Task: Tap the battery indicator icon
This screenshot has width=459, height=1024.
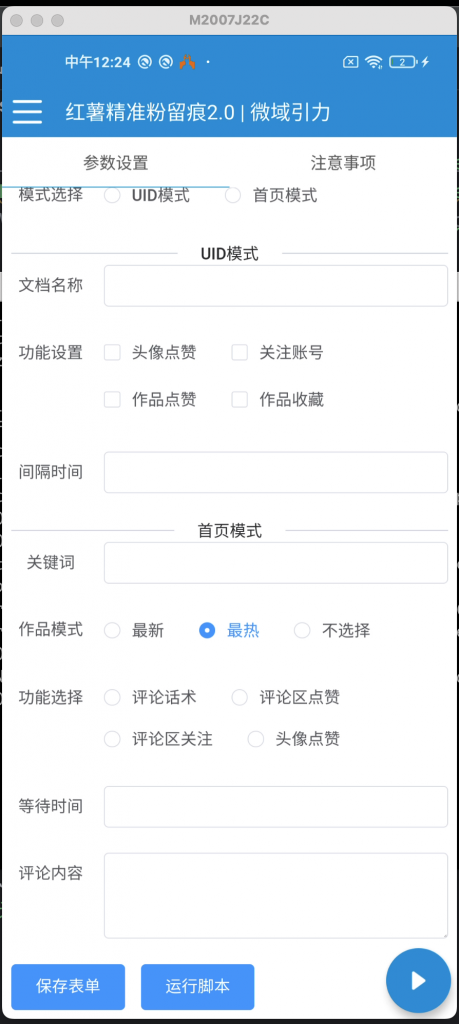Action: tap(404, 62)
